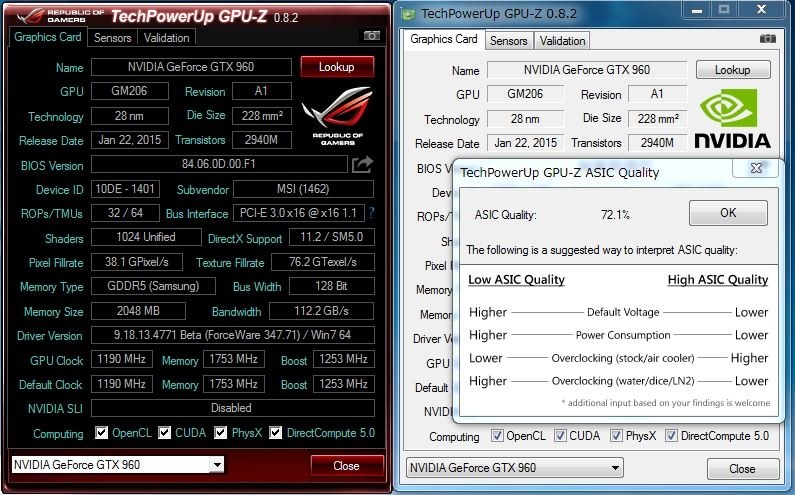Click the Bus Interface value PCI-E 3.0 x16

point(299,213)
